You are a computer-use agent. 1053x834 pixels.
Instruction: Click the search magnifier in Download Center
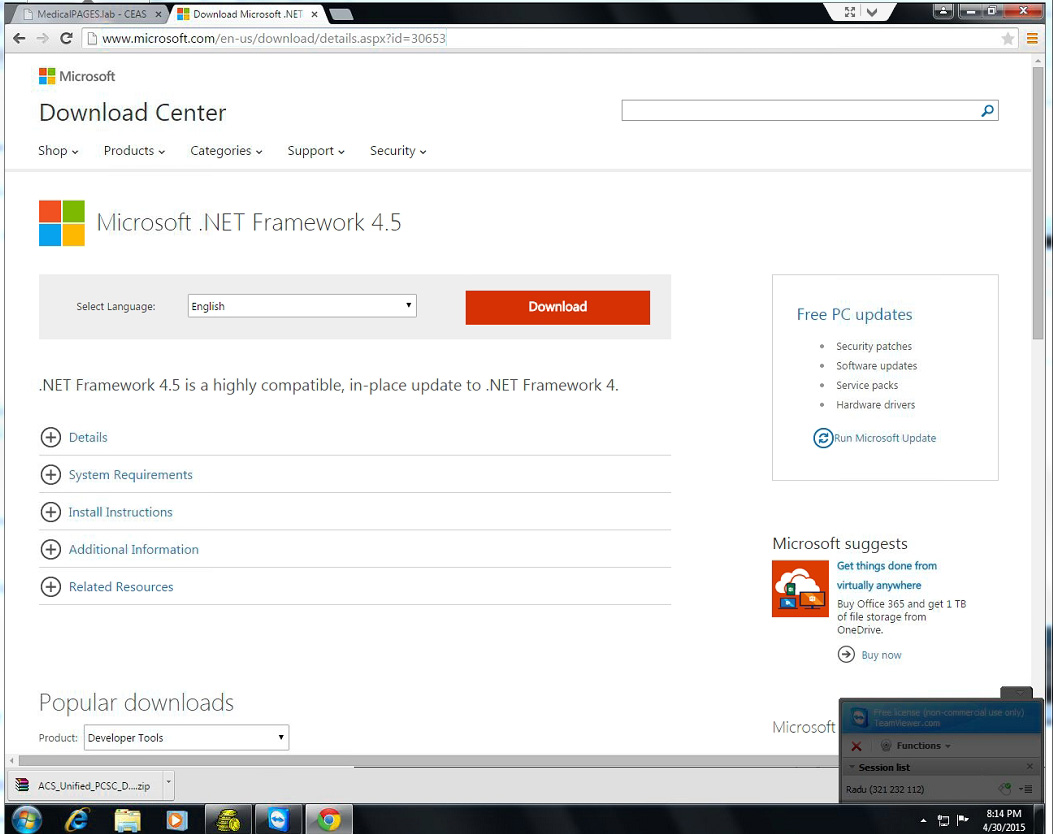[x=987, y=111]
